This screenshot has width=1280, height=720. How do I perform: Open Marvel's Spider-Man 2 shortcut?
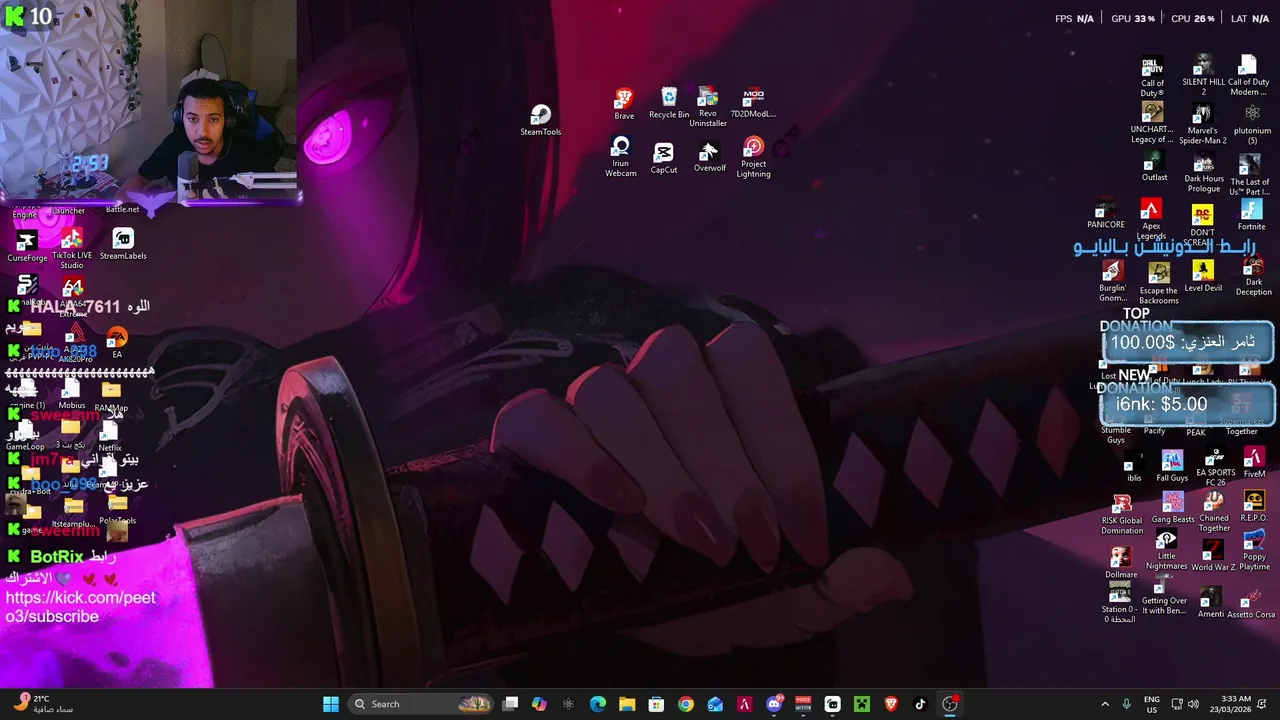(1202, 123)
